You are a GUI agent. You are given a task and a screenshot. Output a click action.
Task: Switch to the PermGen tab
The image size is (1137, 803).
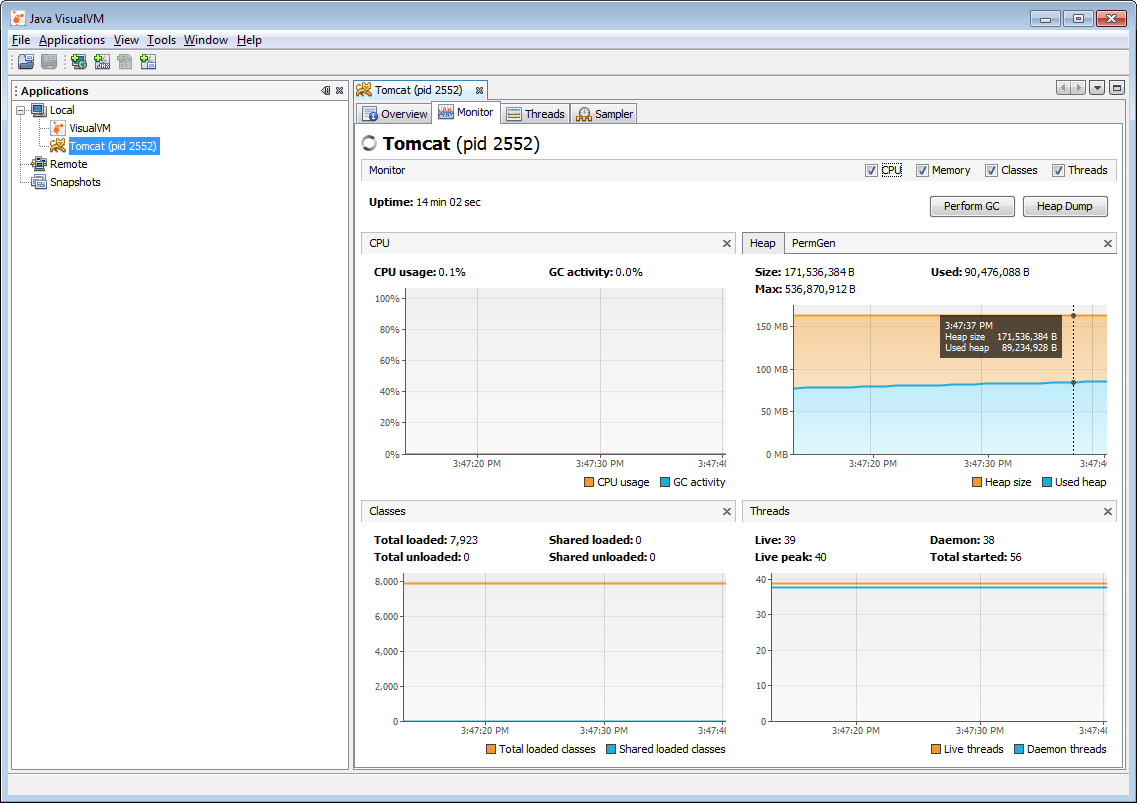pos(812,243)
